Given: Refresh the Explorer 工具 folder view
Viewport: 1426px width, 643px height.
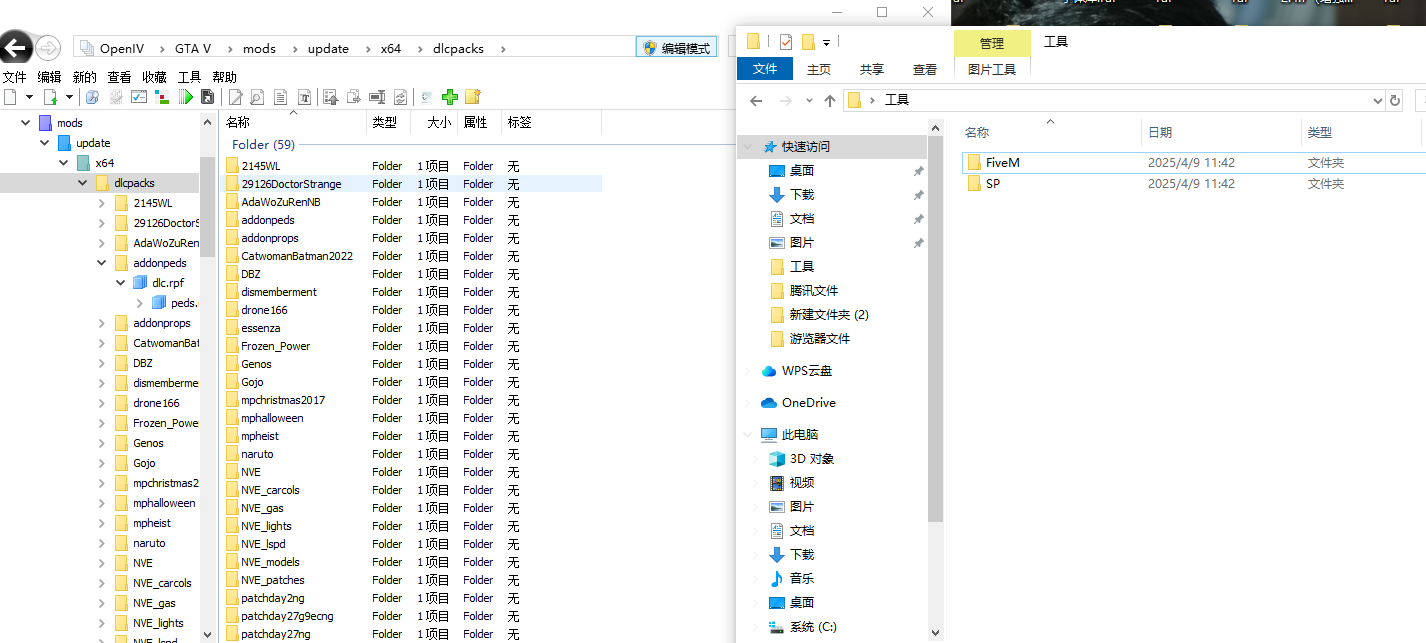Looking at the screenshot, I should tap(1395, 100).
